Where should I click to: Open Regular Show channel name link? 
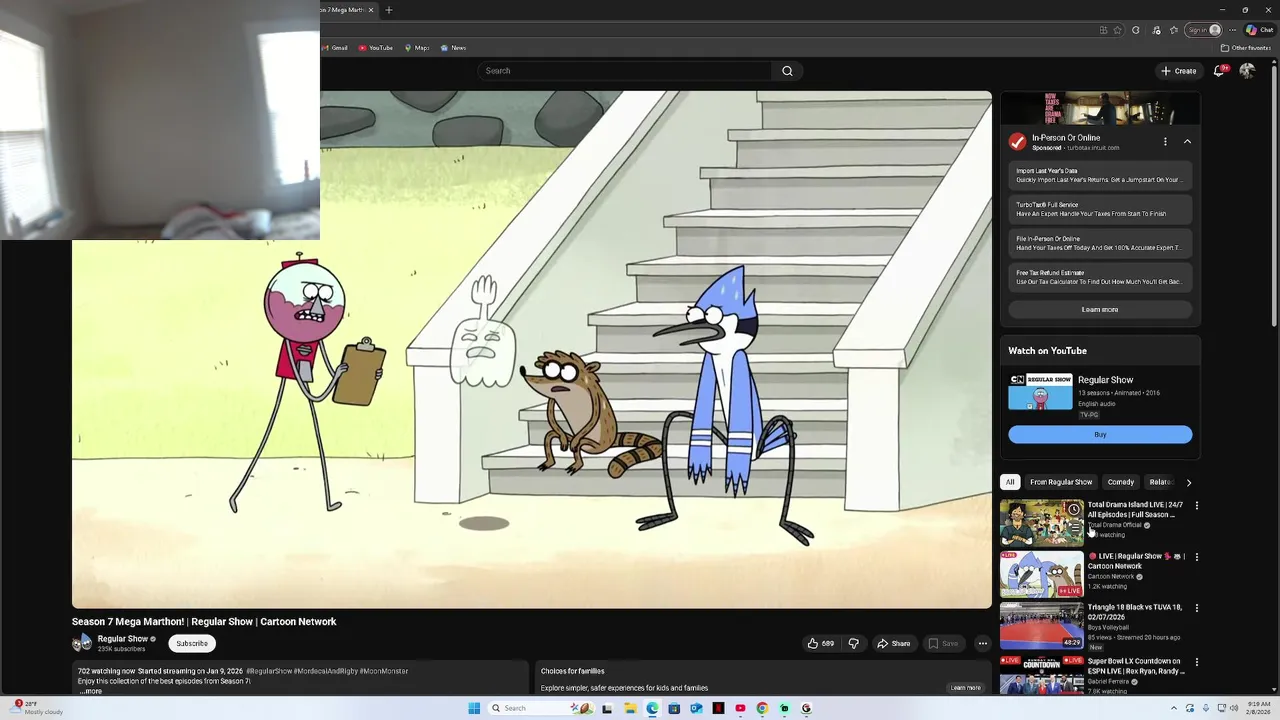pyautogui.click(x=122, y=639)
